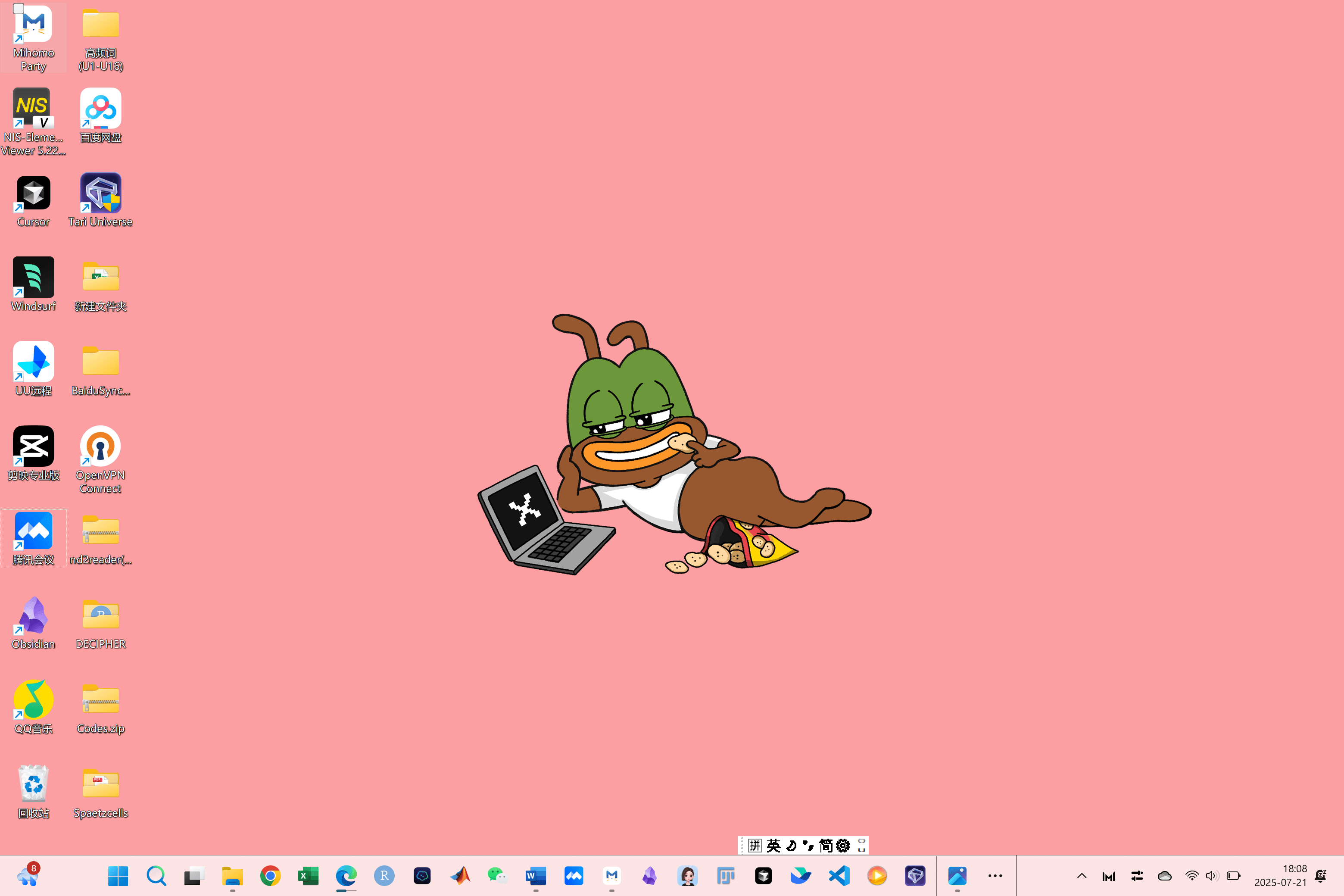The width and height of the screenshot is (1344, 896).
Task: Open File Explorer from the taskbar
Action: [x=232, y=875]
